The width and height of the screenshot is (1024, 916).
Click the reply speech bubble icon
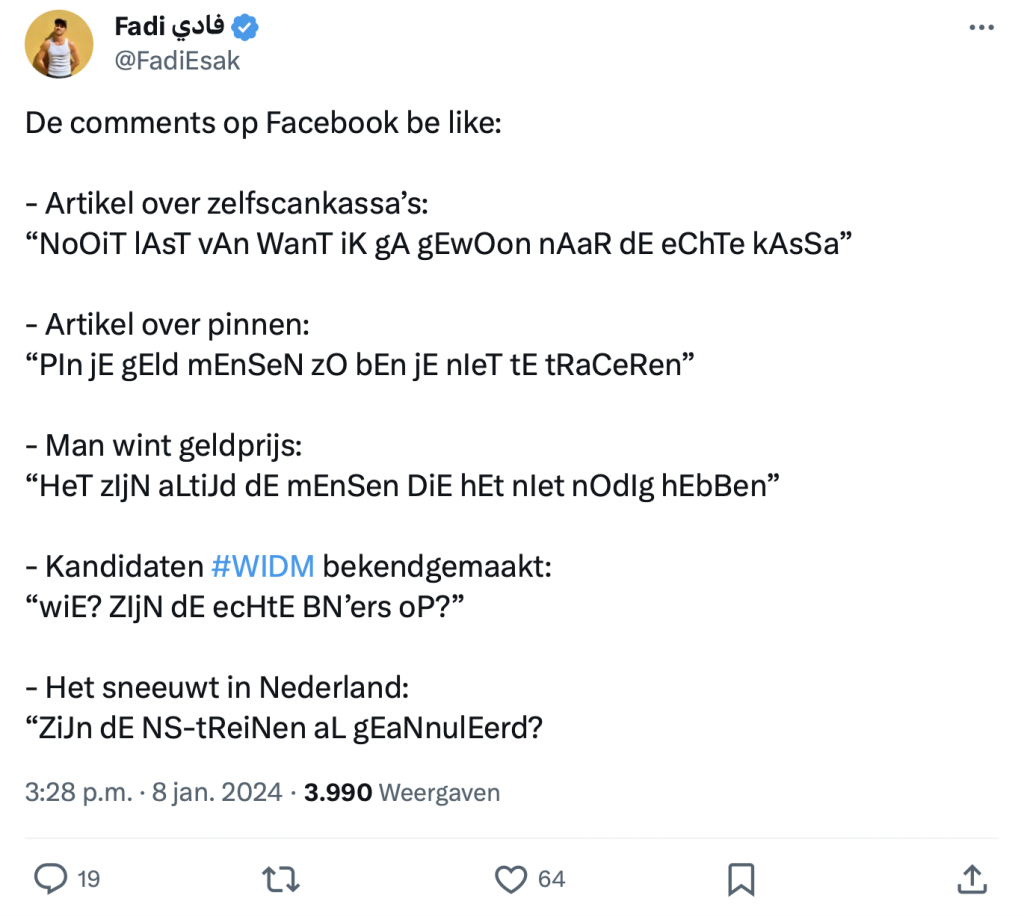[x=50, y=879]
